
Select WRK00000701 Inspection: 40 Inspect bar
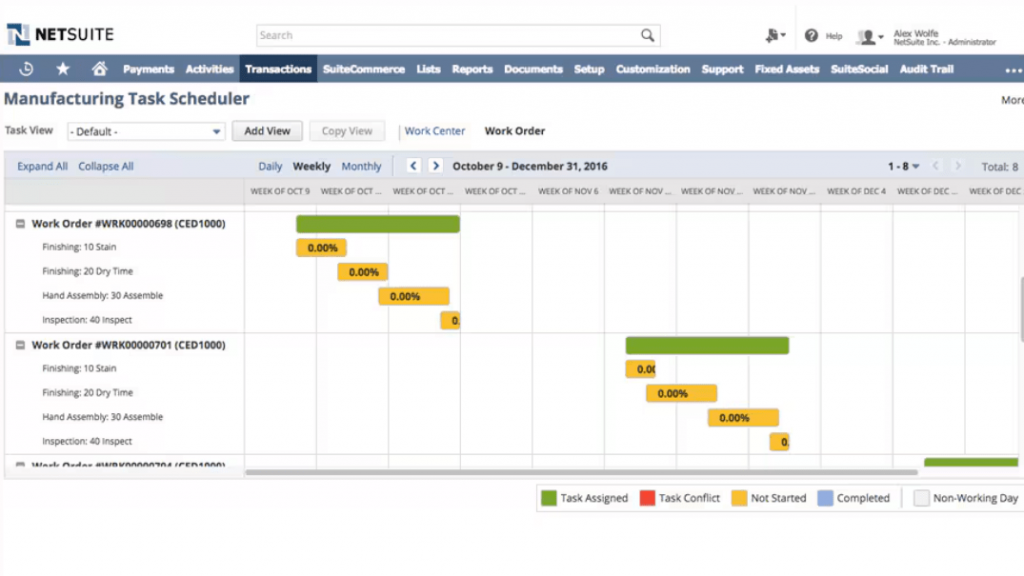pos(779,442)
